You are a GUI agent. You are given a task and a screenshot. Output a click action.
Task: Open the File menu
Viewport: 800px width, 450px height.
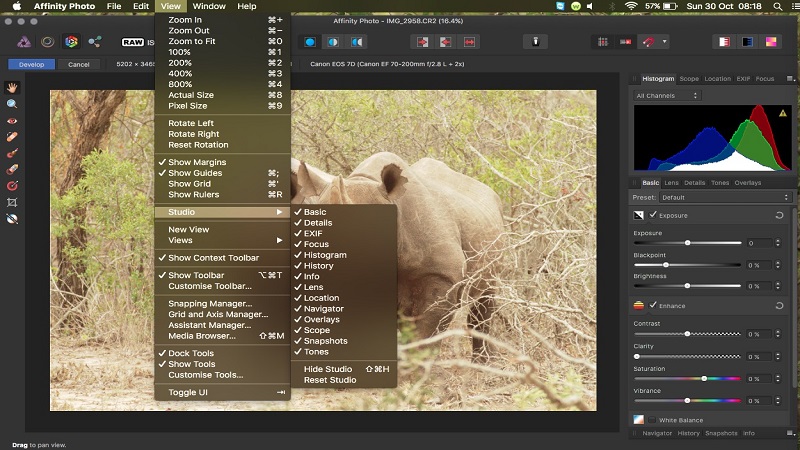[x=114, y=6]
